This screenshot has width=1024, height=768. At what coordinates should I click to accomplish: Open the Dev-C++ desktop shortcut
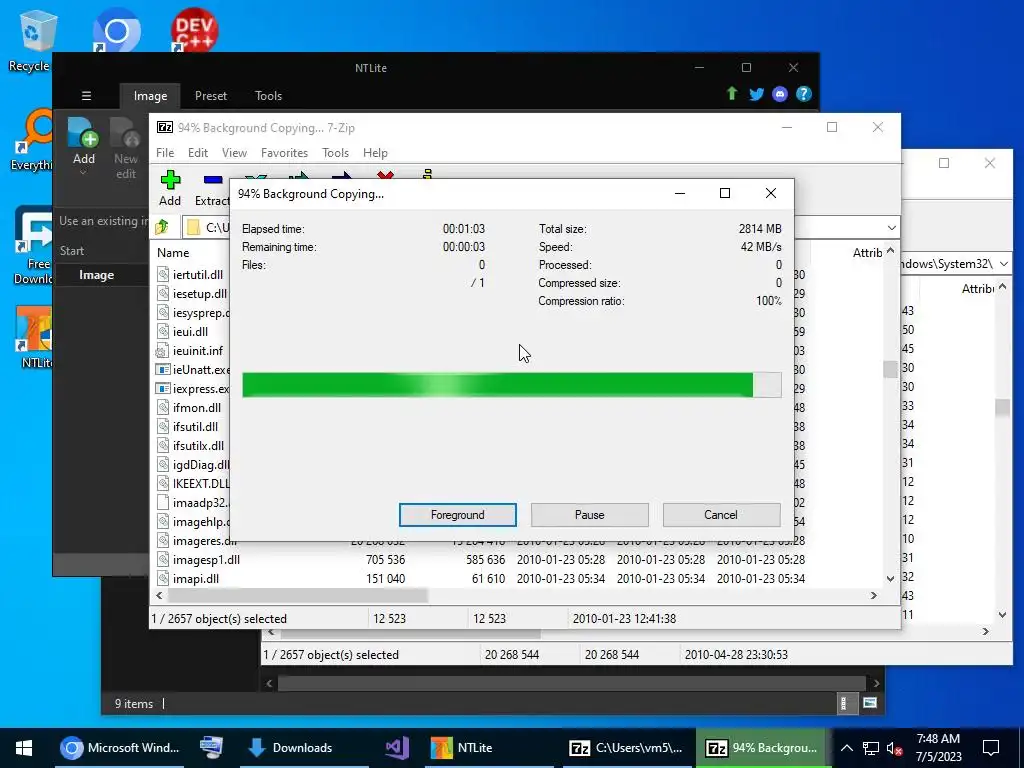pyautogui.click(x=194, y=29)
